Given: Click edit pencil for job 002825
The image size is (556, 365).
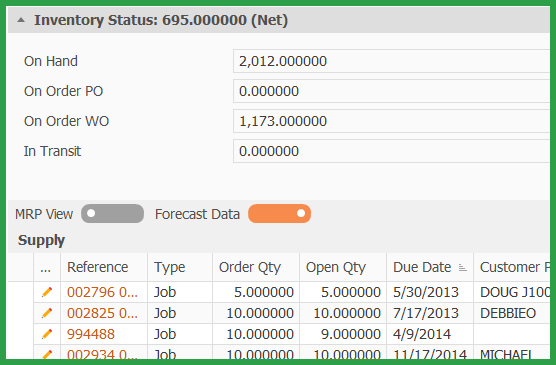Looking at the screenshot, I should 47,313.
